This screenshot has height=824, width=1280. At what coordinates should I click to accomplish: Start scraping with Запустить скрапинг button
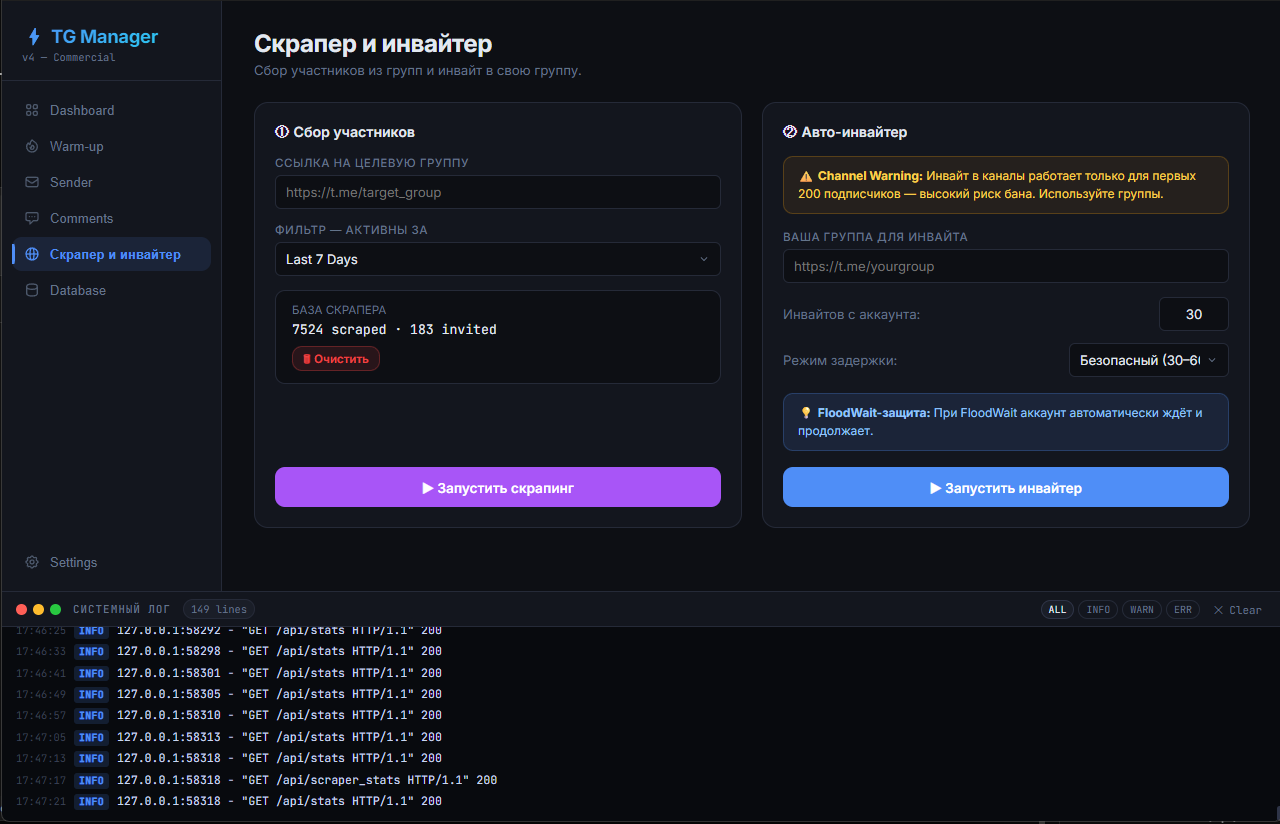tap(497, 487)
